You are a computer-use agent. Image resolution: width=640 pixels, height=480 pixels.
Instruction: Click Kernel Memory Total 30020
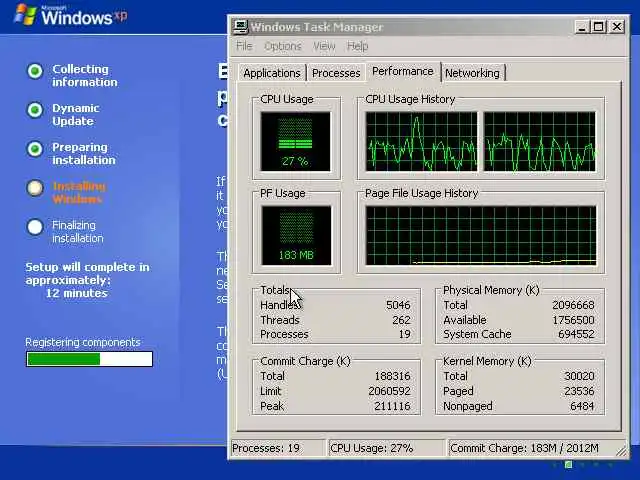tap(579, 376)
